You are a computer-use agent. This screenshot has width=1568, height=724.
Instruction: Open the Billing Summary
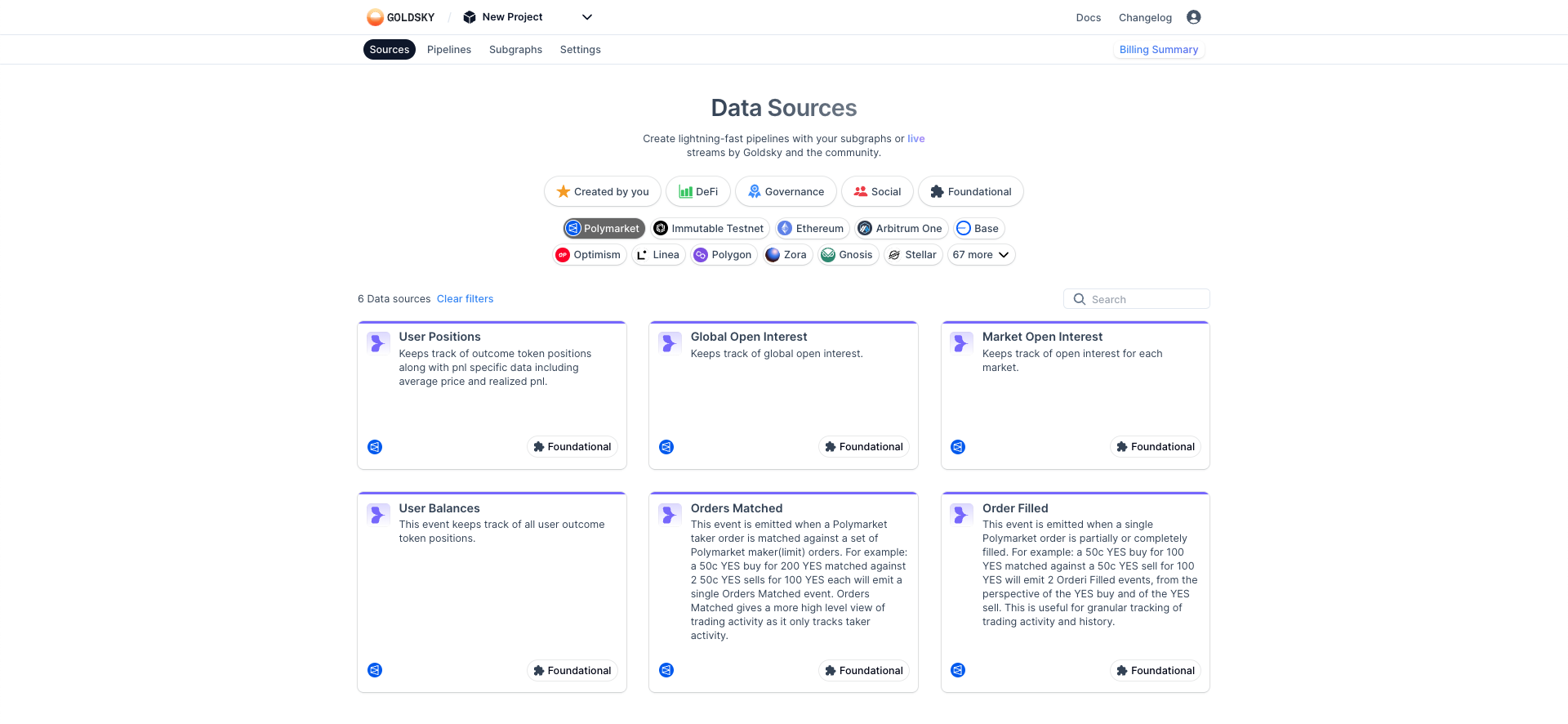(x=1159, y=49)
